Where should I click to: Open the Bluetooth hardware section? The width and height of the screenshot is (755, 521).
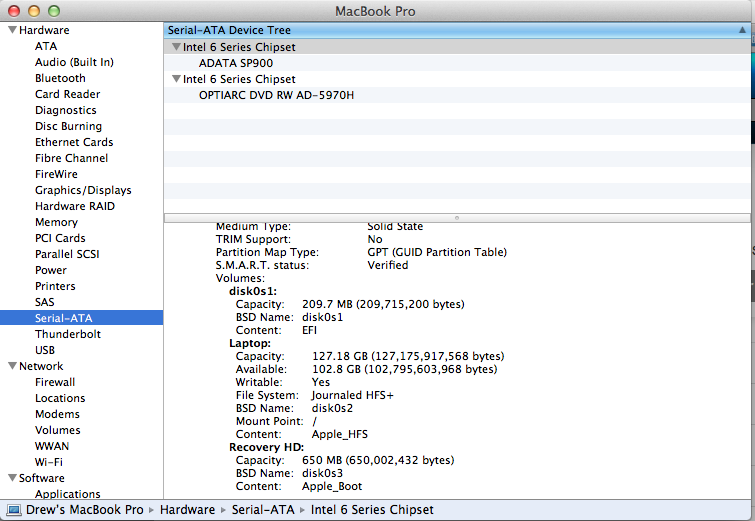(60, 78)
